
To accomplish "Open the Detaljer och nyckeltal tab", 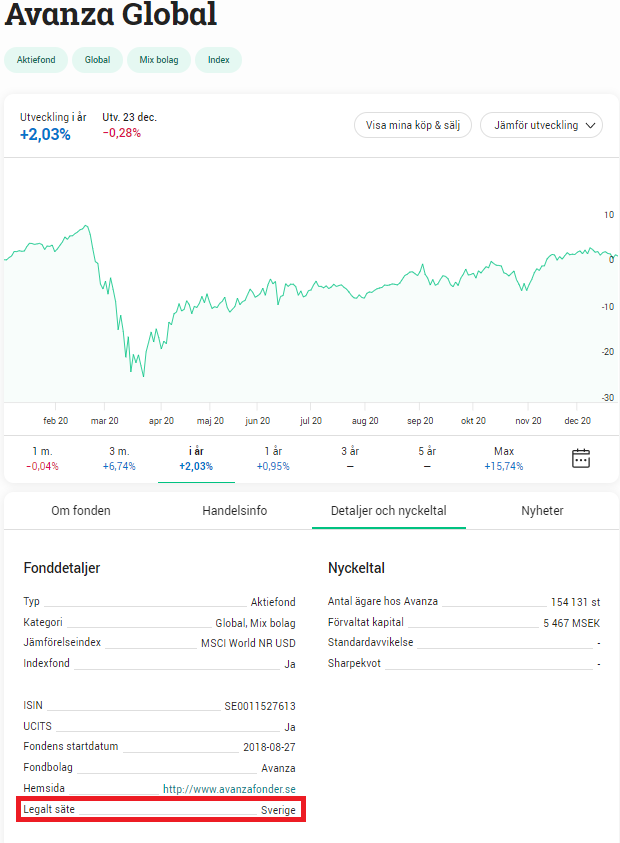I will click(x=389, y=511).
